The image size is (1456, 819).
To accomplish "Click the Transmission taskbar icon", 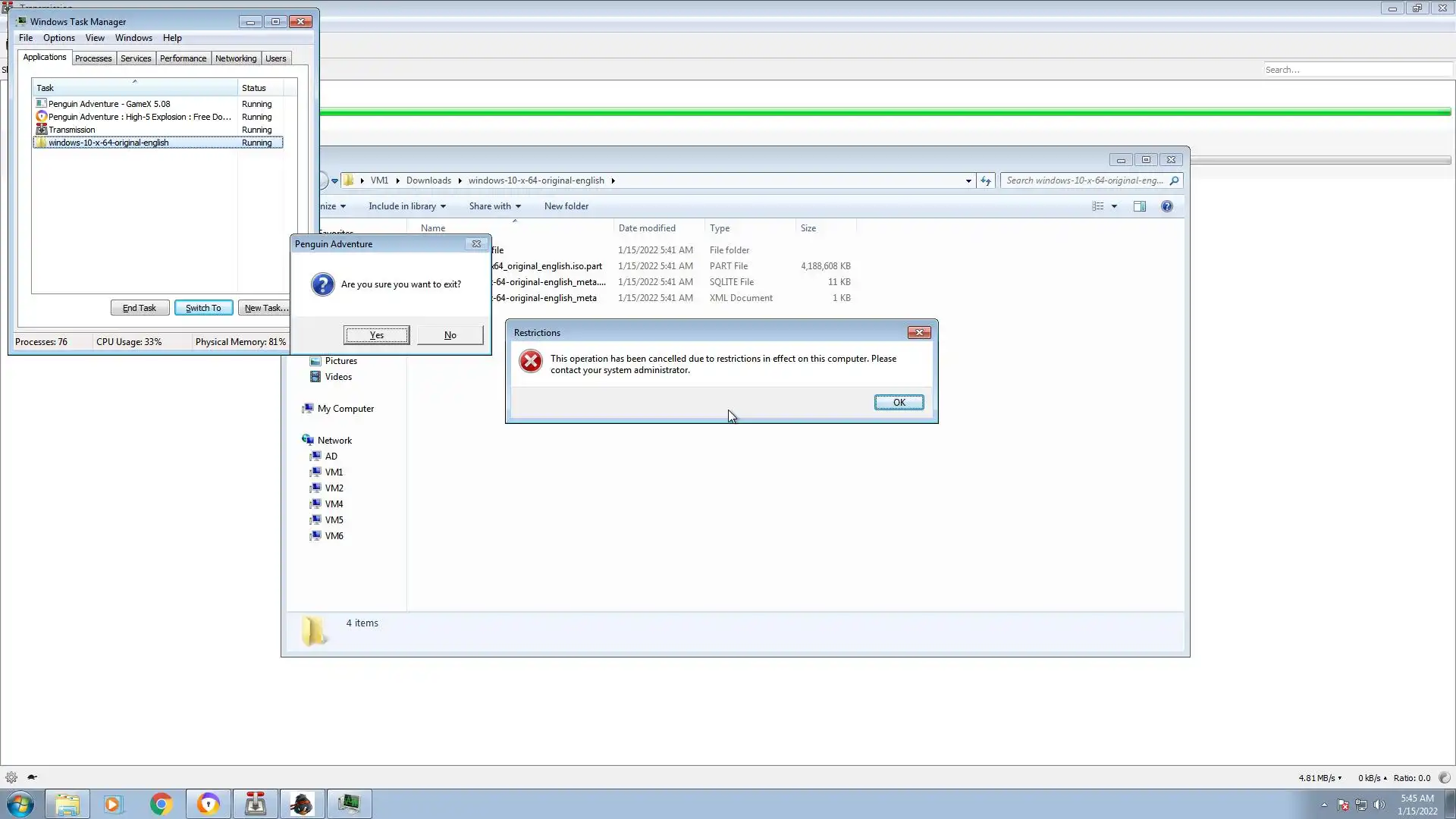I will (255, 804).
